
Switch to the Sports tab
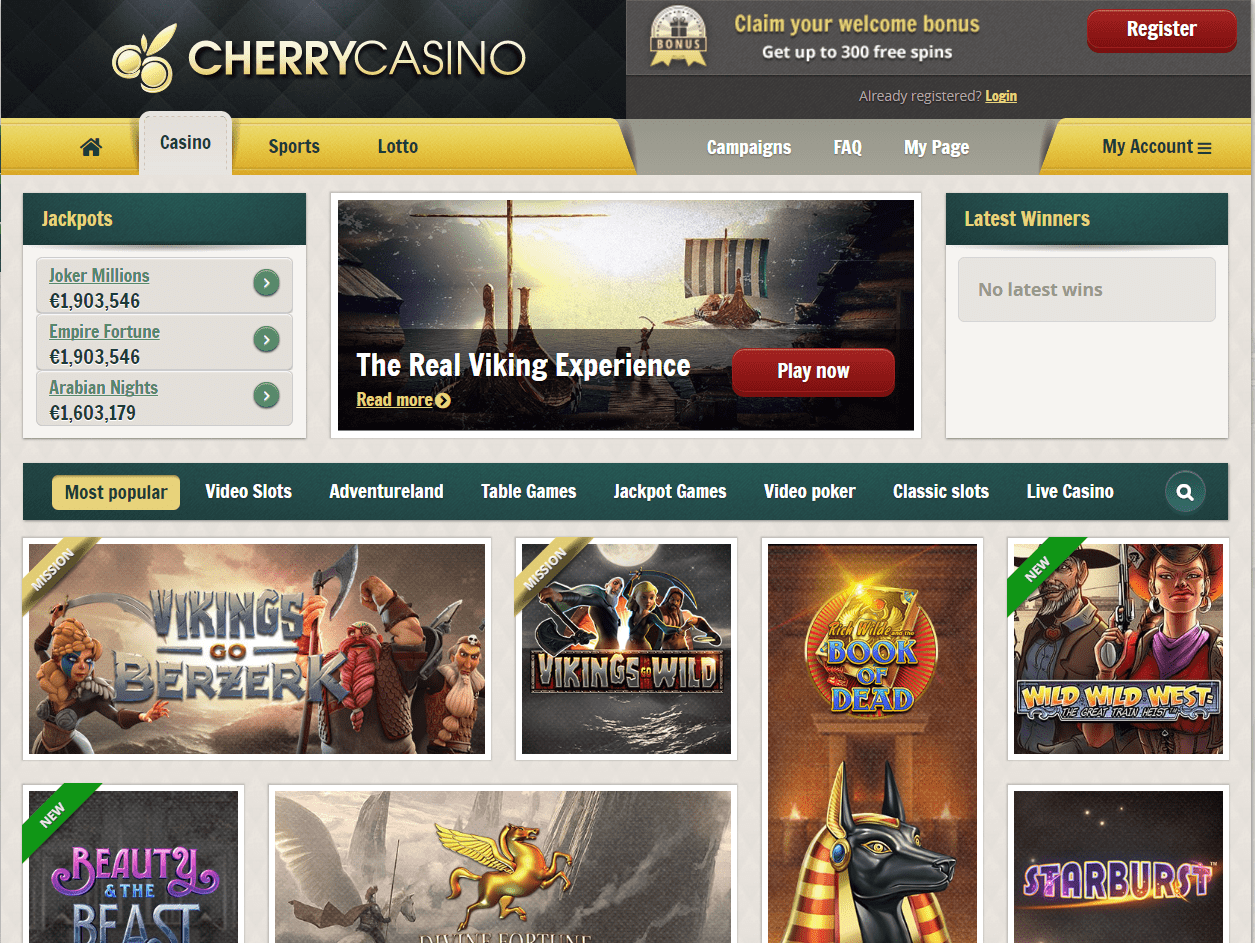point(294,146)
